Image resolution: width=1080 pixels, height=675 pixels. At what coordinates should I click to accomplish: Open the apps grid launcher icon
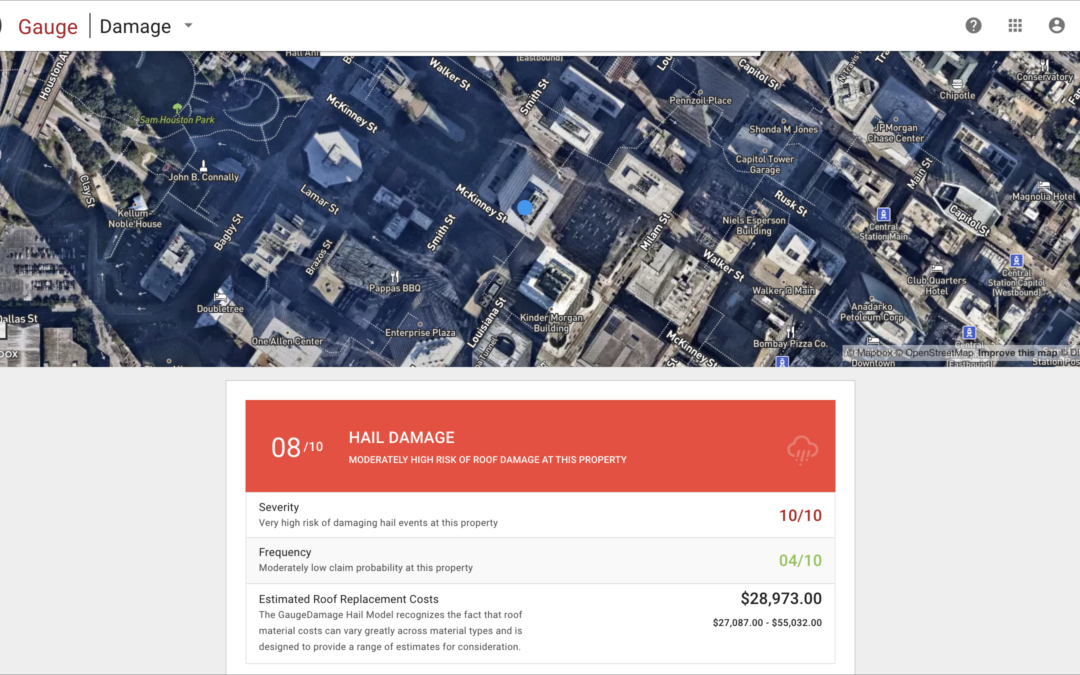point(1015,25)
